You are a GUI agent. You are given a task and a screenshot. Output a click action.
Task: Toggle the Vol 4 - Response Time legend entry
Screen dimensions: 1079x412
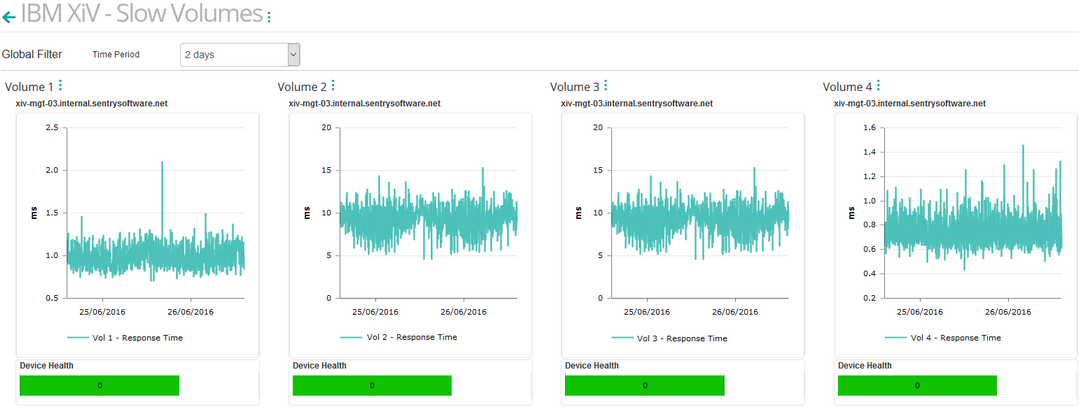click(x=943, y=338)
